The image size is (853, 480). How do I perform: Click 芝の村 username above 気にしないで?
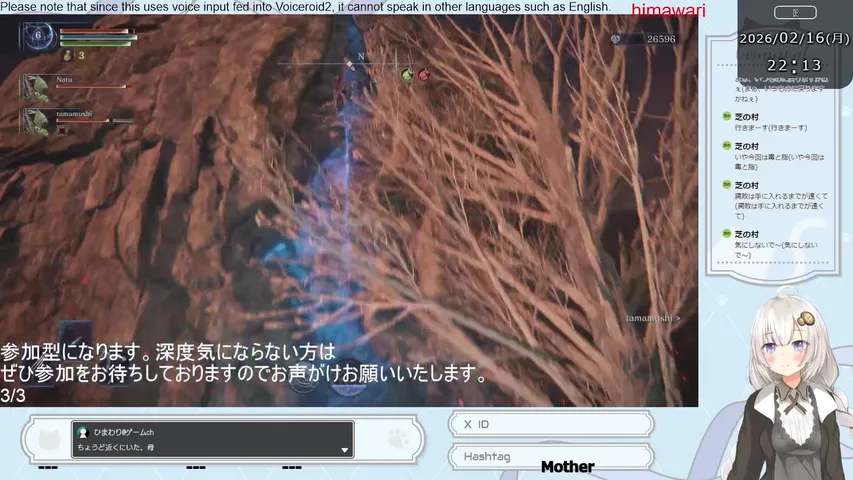(x=746, y=235)
